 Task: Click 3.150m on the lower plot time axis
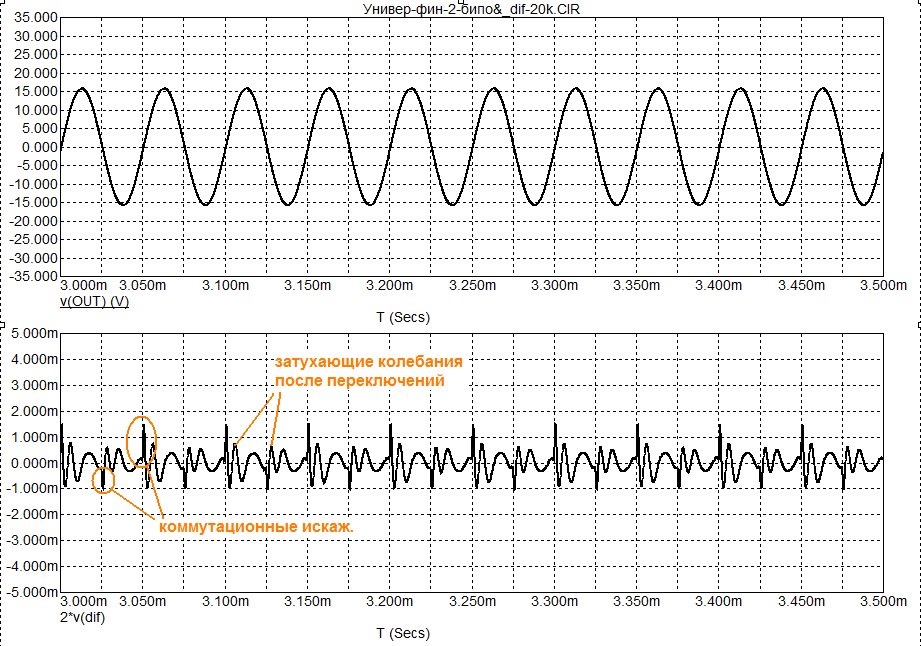(307, 601)
